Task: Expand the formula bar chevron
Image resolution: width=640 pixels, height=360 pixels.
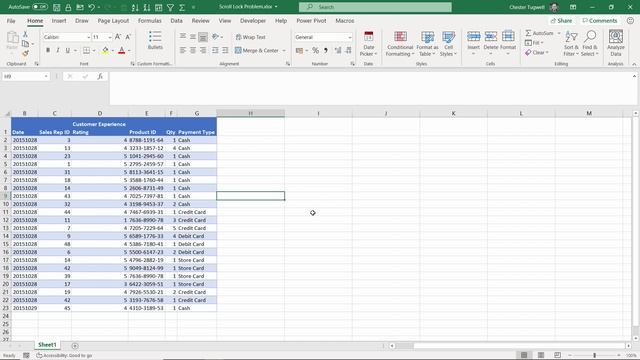Action: 634,76
